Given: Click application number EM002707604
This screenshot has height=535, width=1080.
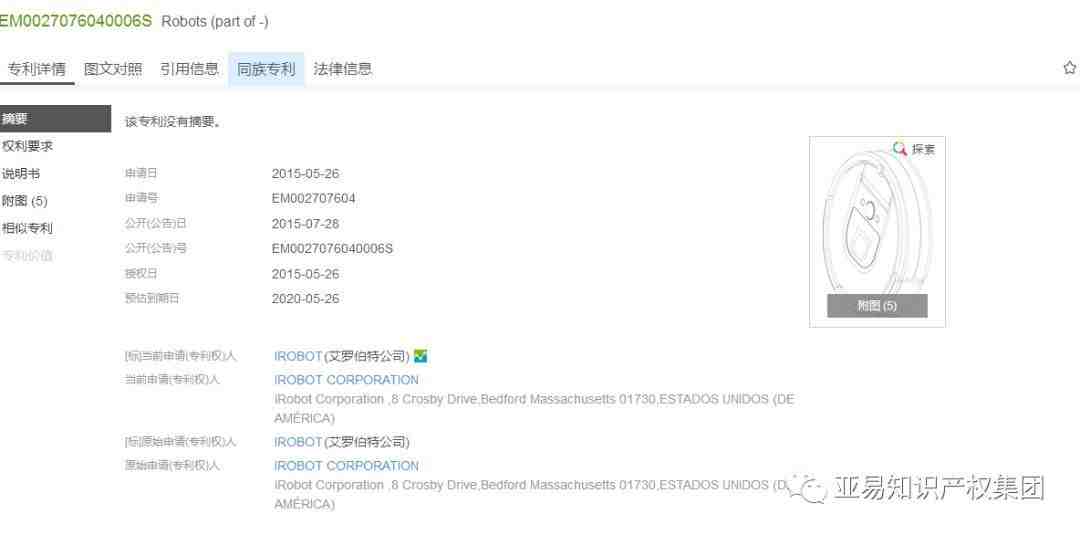Looking at the screenshot, I should pos(313,198).
